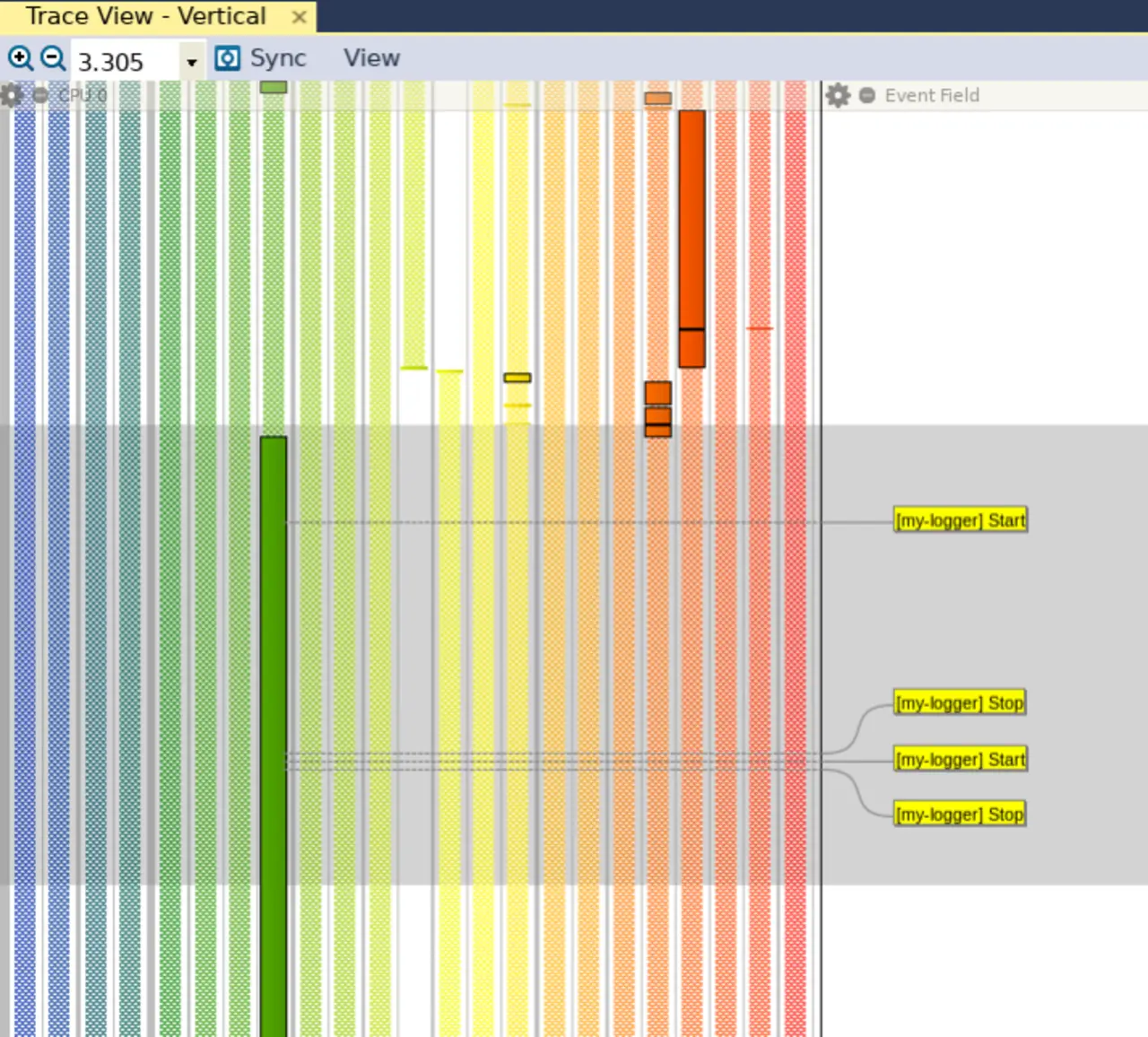Collapse the CPU 0 column with minus icon
Viewport: 1148px width, 1037px height.
pos(40,96)
